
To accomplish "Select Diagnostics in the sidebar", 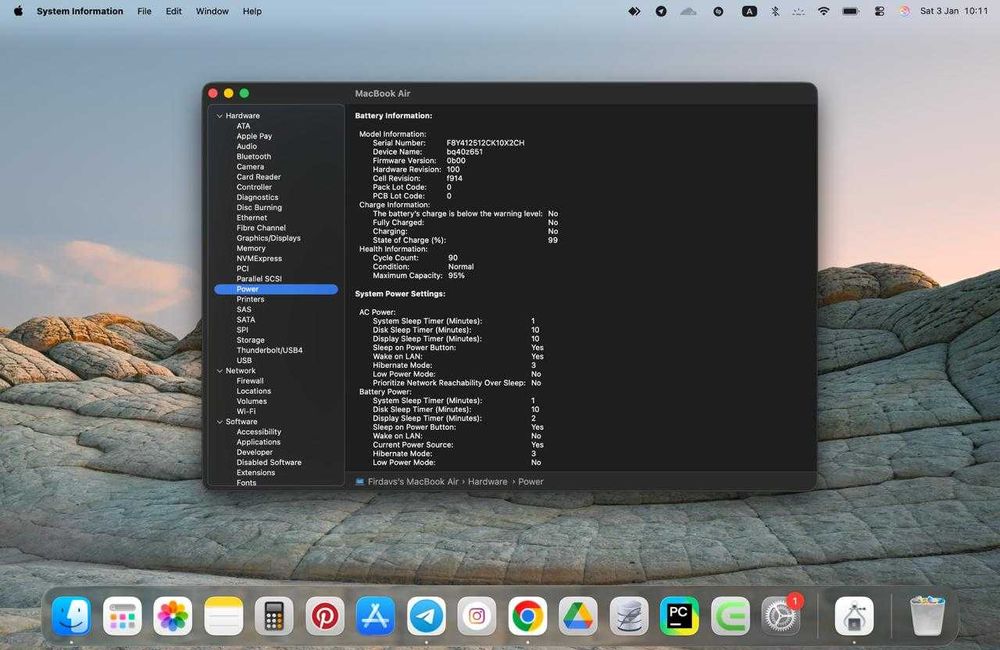I will [x=257, y=197].
